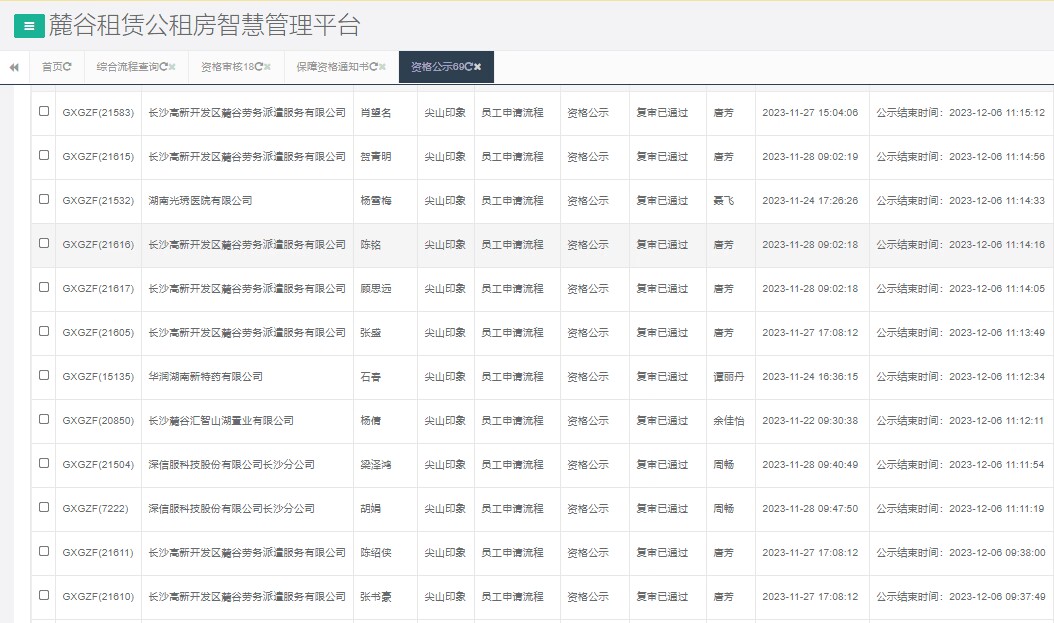The width and height of the screenshot is (1054, 623).
Task: Check the row for 湖南光琇医院有限公司
Action: (x=42, y=200)
